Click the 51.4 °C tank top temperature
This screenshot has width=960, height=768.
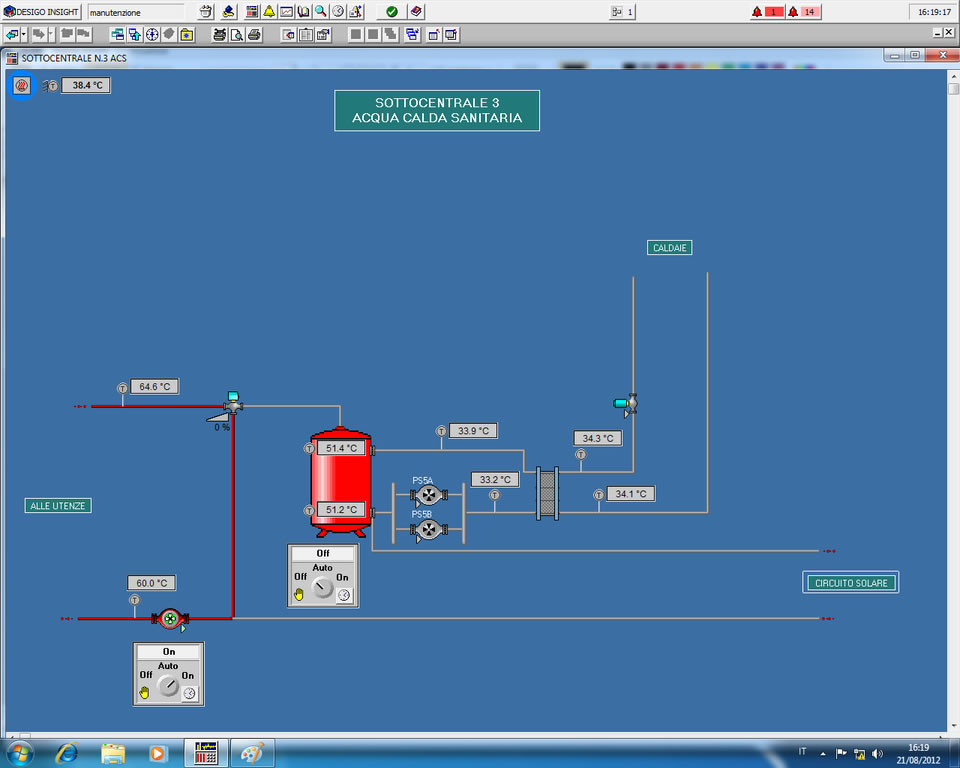pyautogui.click(x=342, y=448)
